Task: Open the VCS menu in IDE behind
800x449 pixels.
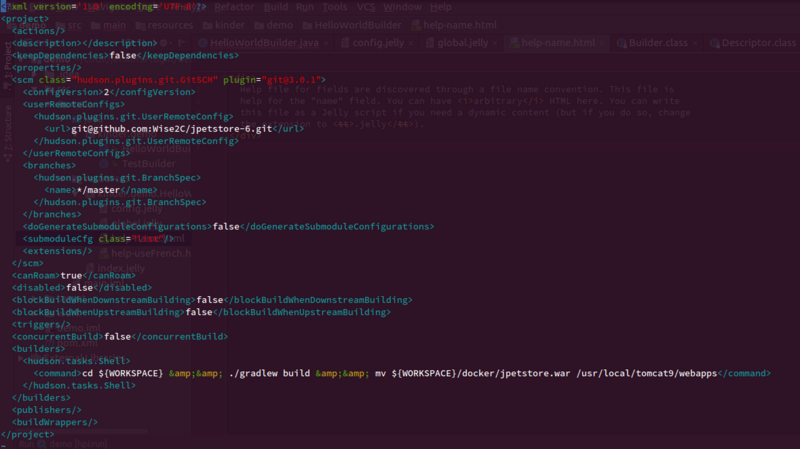Action: coord(365,7)
